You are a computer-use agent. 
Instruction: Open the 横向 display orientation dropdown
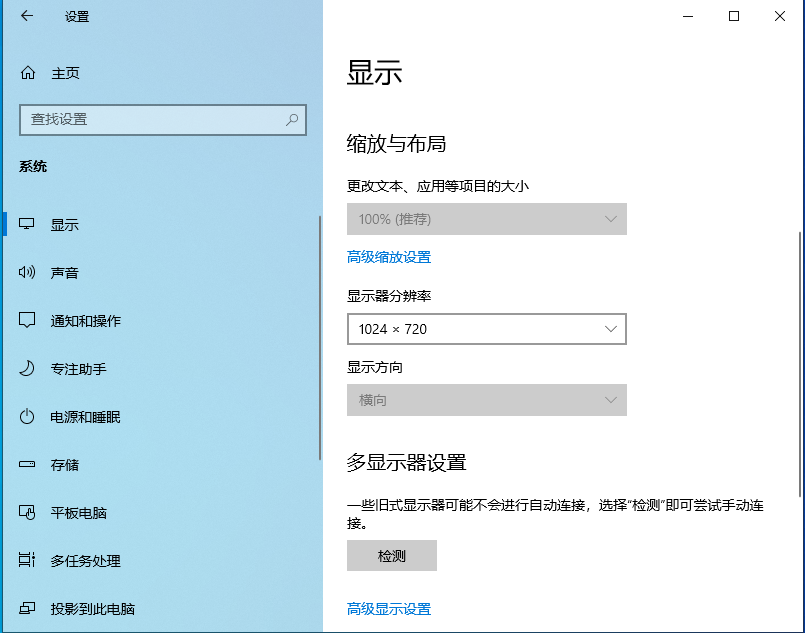coord(487,399)
